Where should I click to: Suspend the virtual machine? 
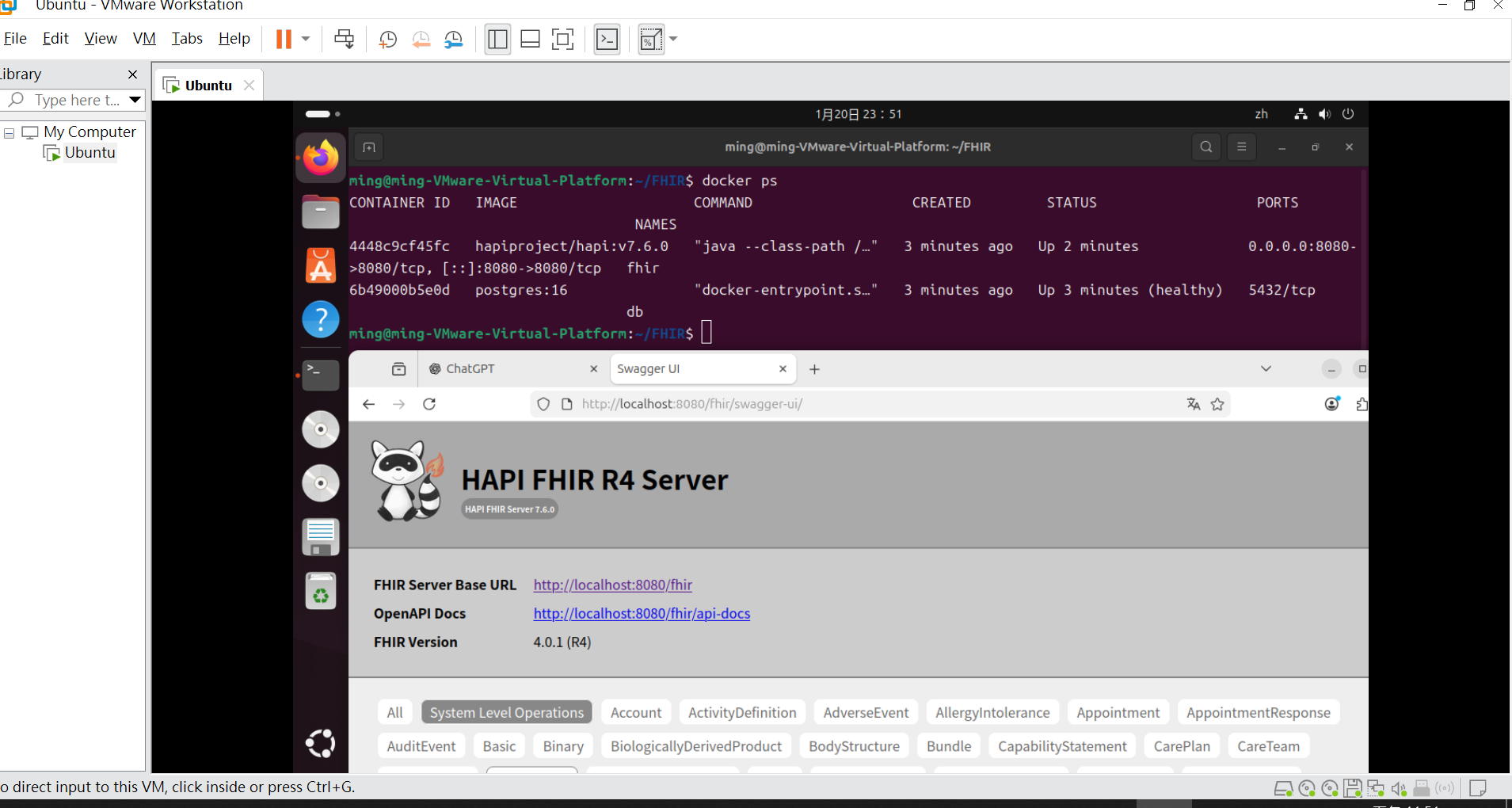pos(284,38)
